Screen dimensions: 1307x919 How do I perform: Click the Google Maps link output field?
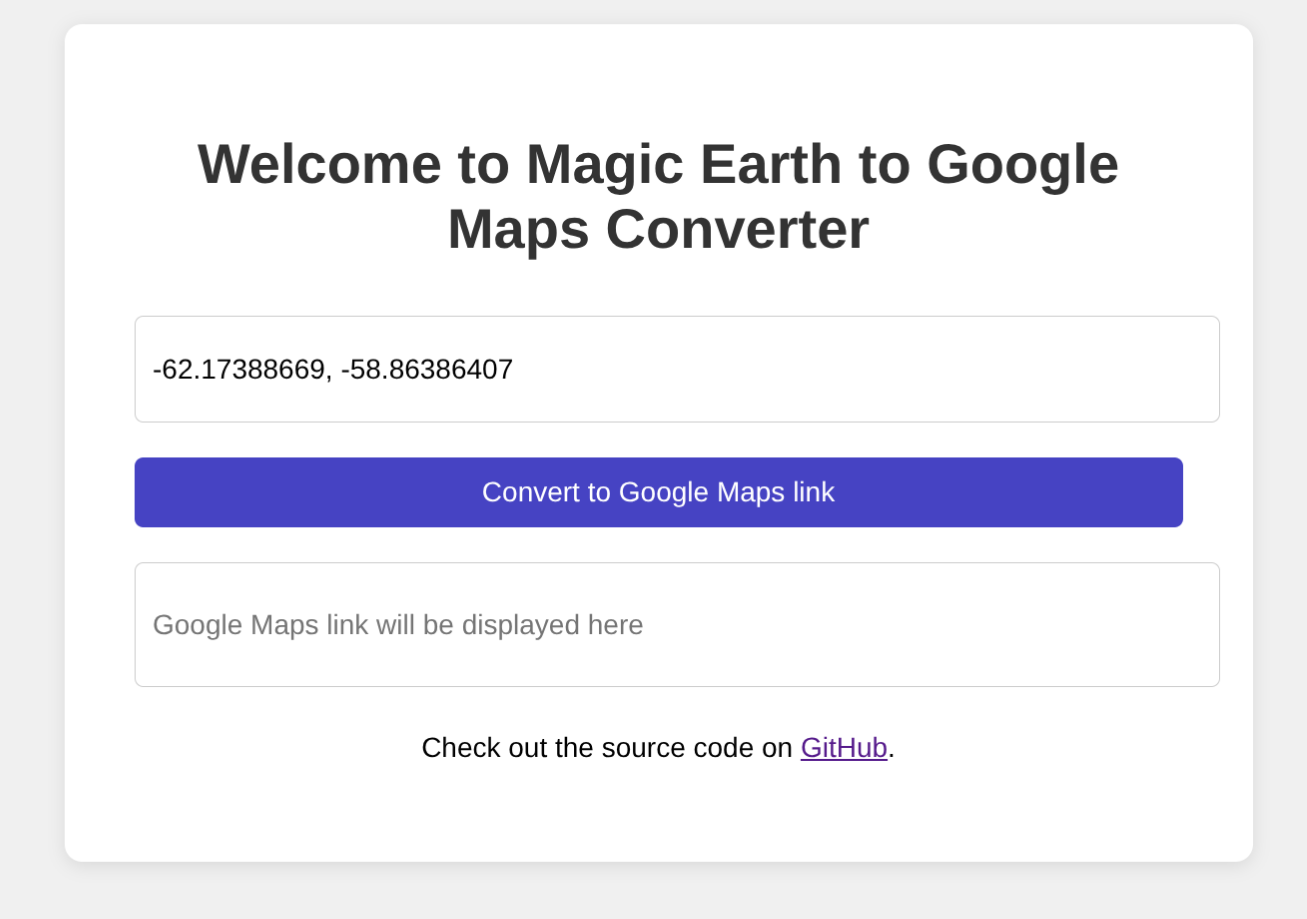tap(676, 624)
